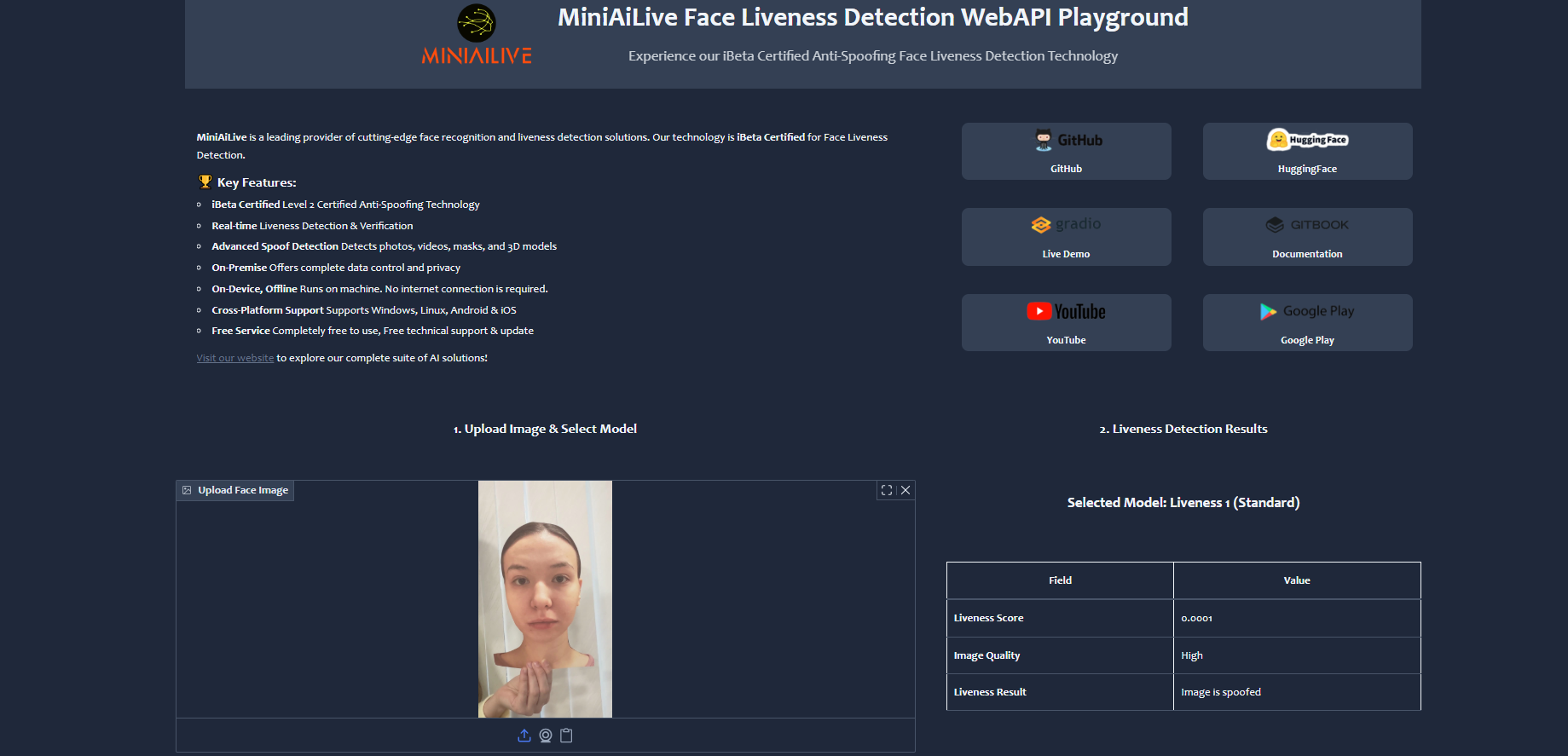Click the 'Field' table header
The image size is (1568, 756).
click(1060, 580)
